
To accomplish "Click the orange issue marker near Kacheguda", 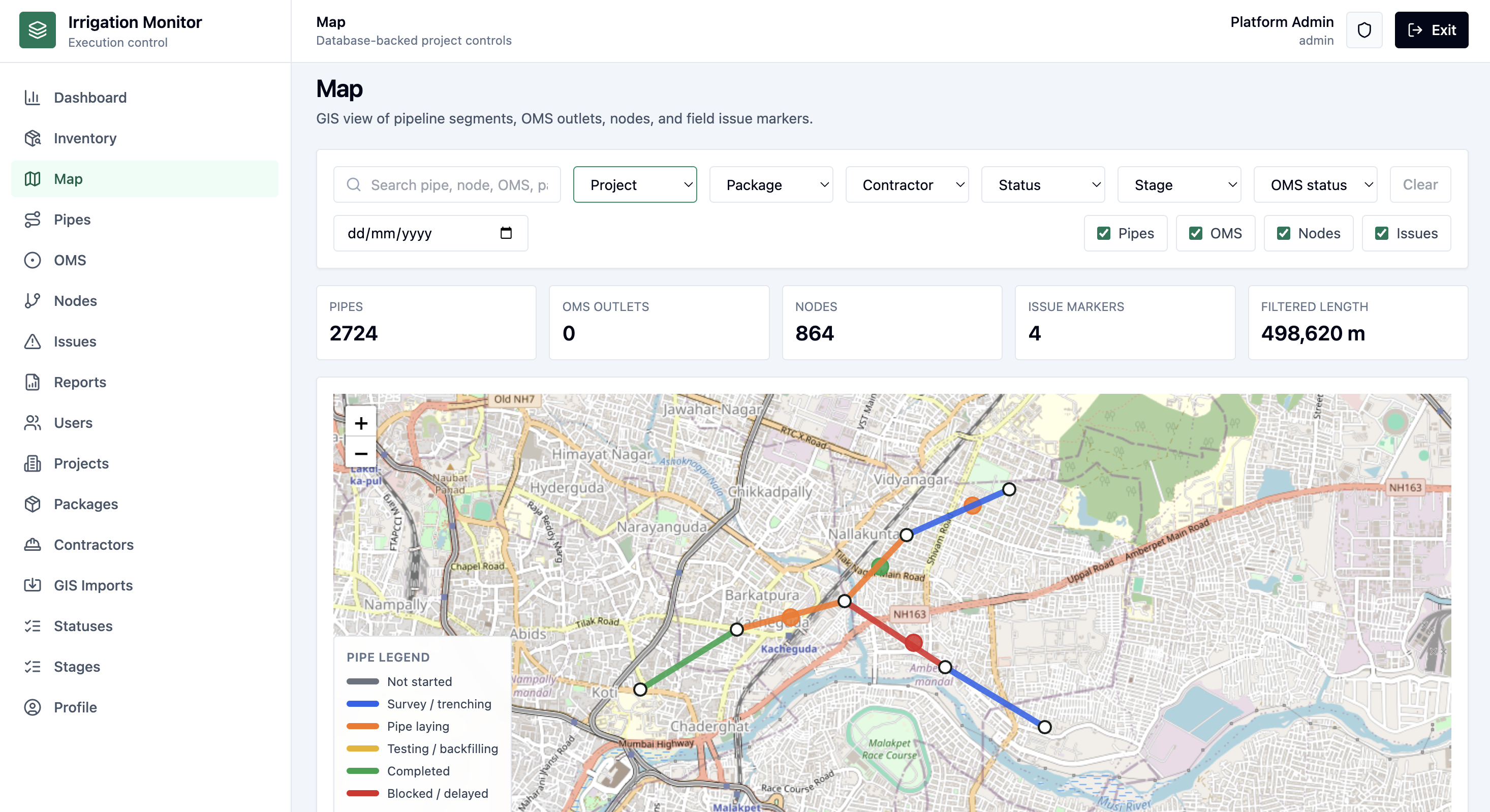I will [791, 617].
